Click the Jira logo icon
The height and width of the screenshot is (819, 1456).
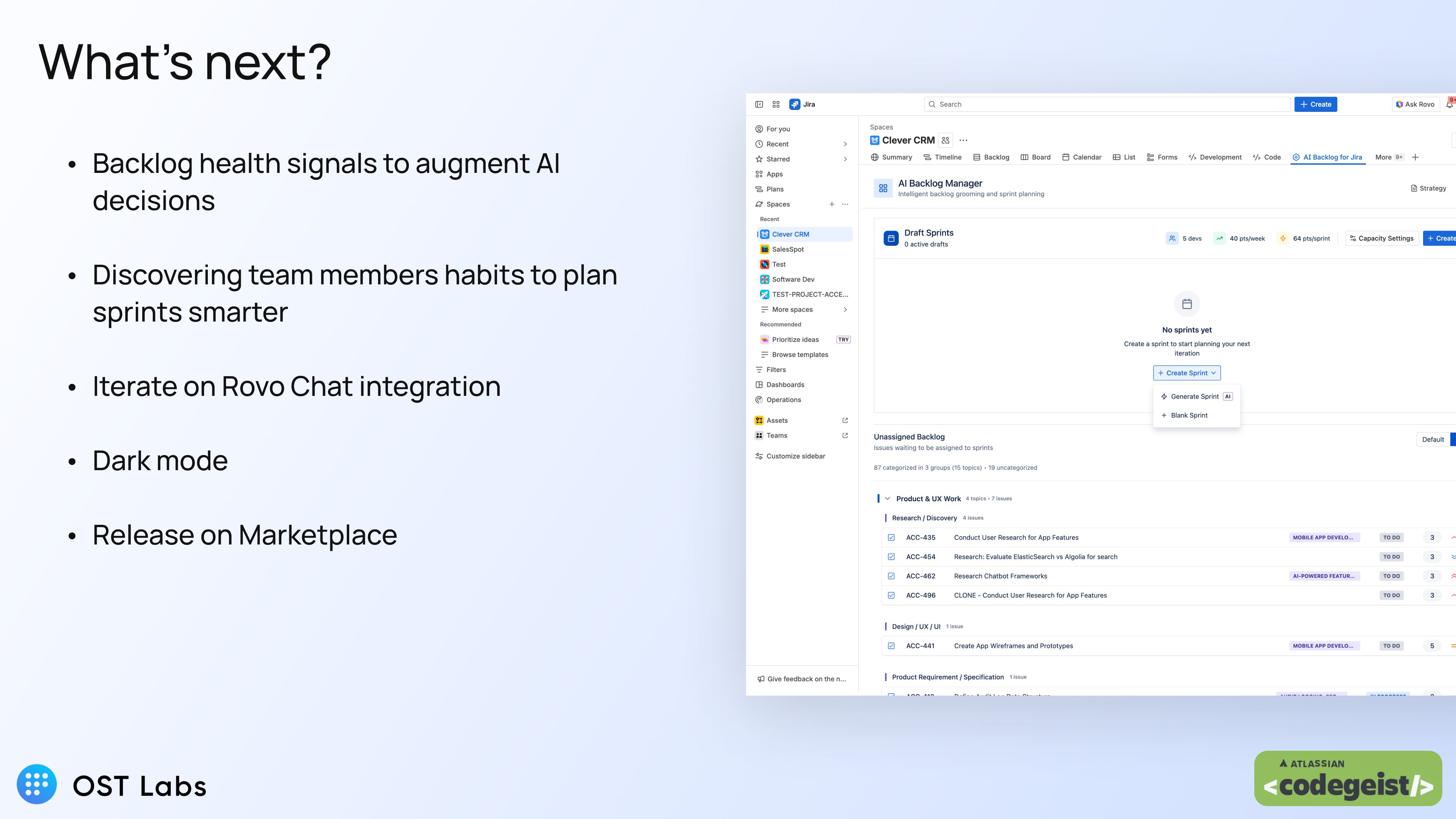coord(795,104)
